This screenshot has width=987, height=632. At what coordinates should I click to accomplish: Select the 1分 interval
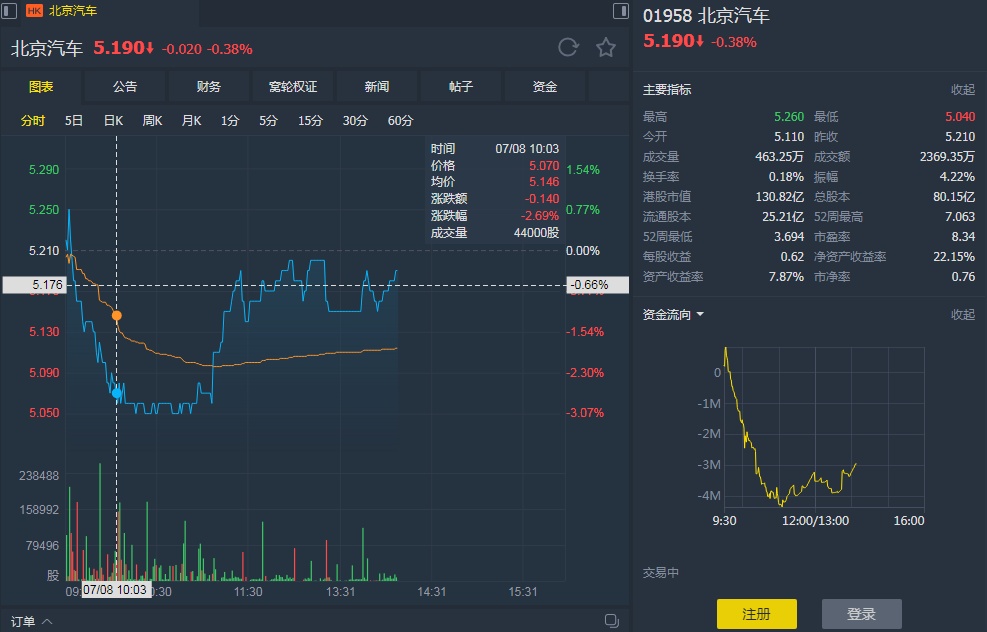230,120
